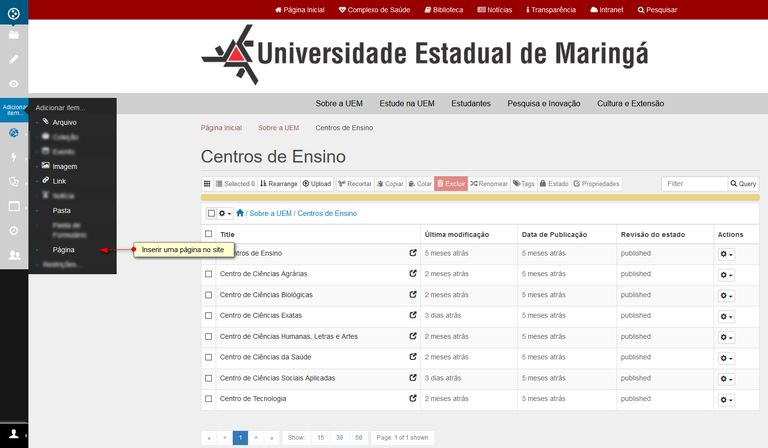The width and height of the screenshot is (768, 448).
Task: Select Página in the add item menu
Action: click(63, 249)
